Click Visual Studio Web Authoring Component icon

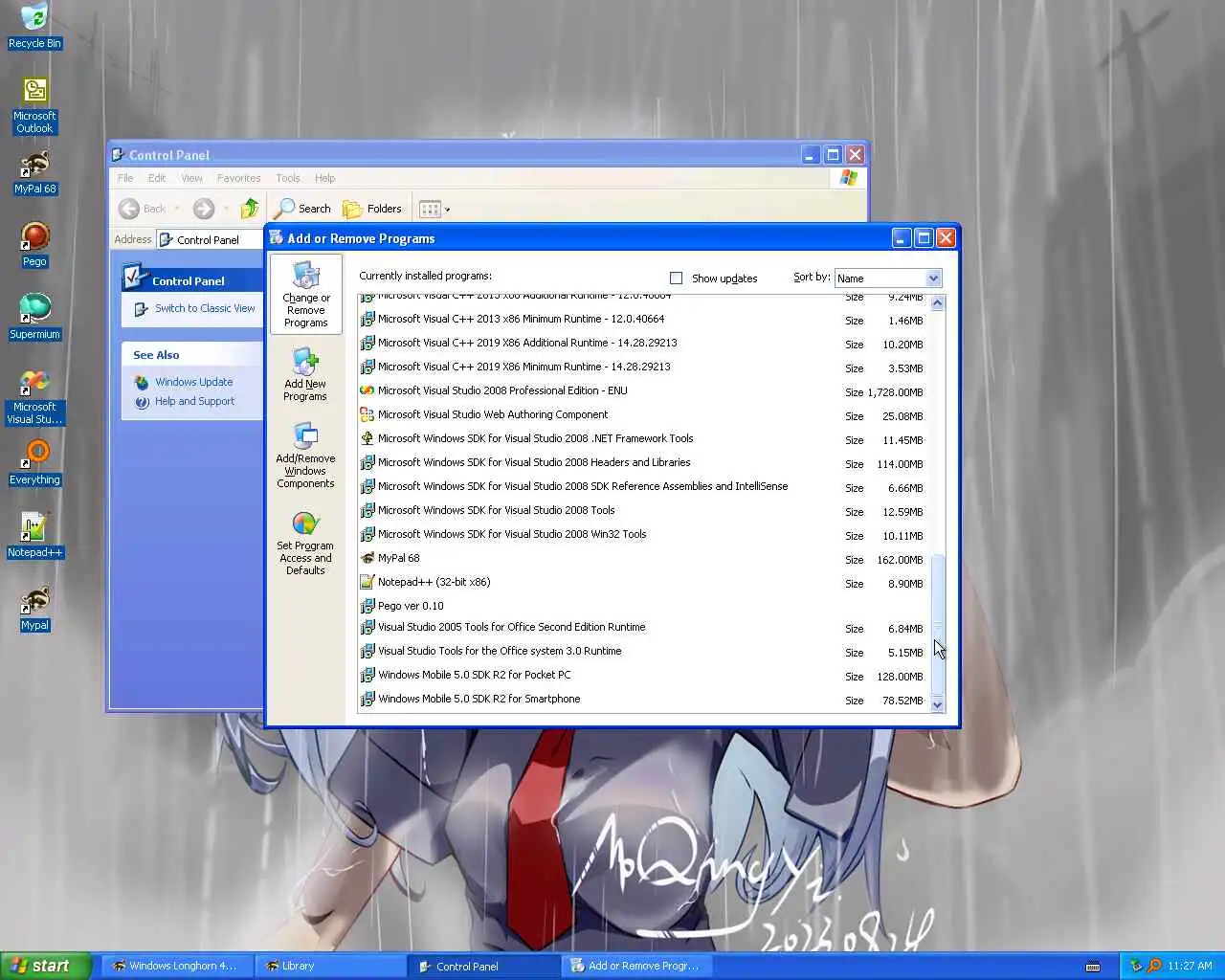point(367,414)
